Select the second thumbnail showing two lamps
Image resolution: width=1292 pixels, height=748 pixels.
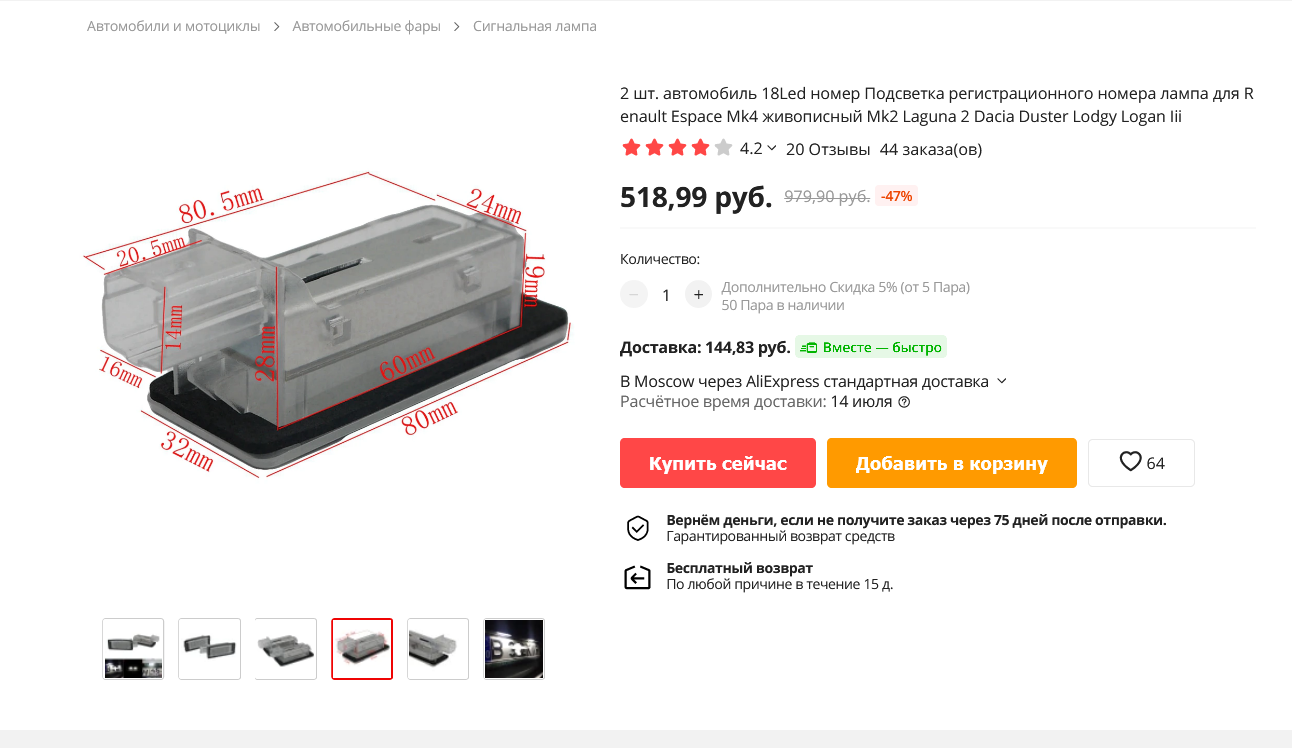210,649
